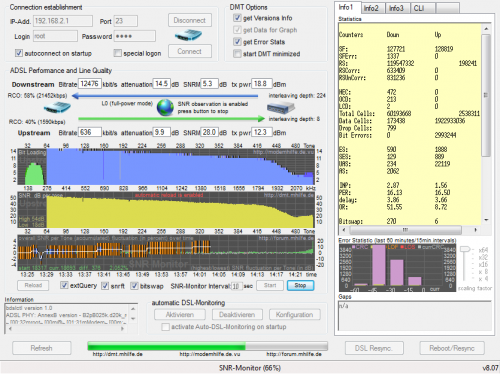Image resolution: width=500 pixels, height=374 pixels.
Task: Toggle the extQuery checkbox
Action: (x=64, y=285)
